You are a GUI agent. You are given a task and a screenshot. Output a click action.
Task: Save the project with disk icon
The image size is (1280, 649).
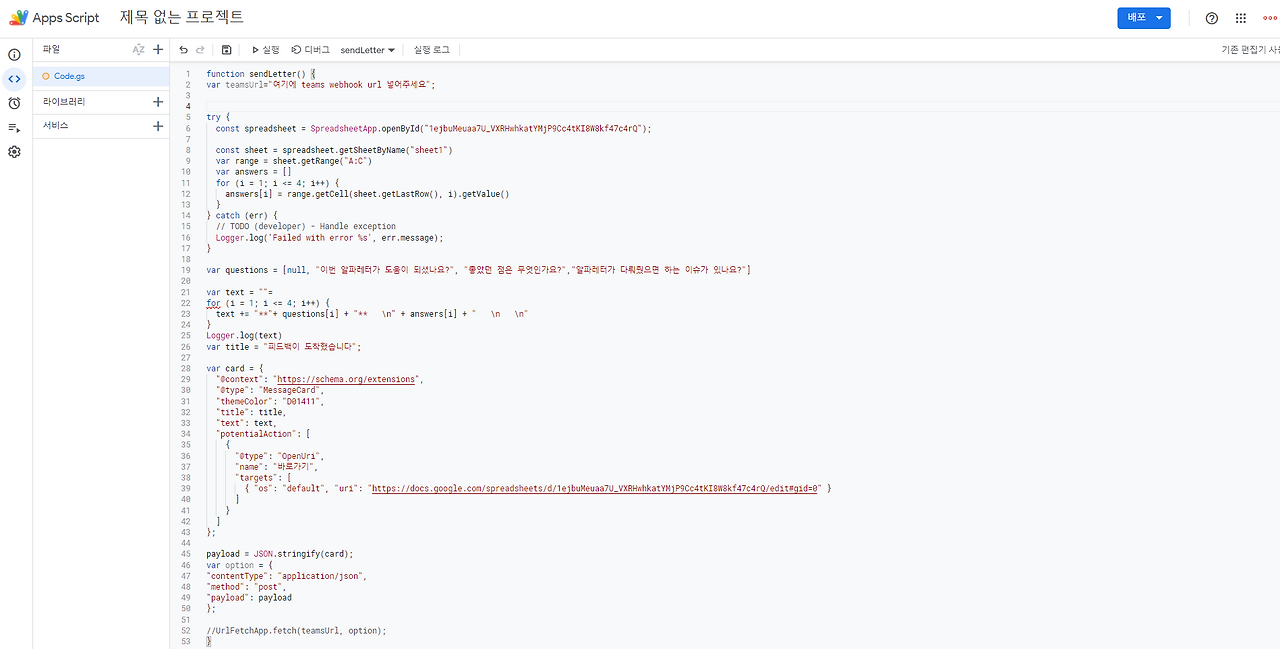coord(227,49)
